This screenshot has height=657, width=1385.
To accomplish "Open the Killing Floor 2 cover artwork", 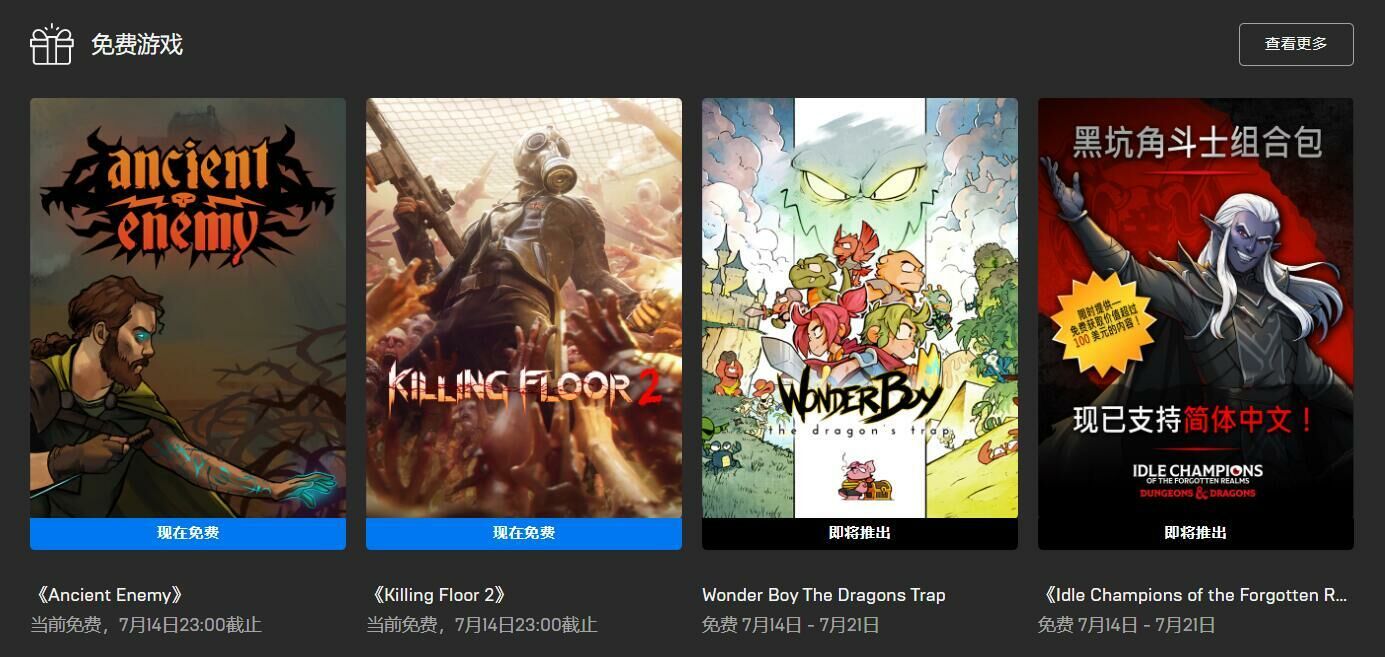I will tap(524, 308).
